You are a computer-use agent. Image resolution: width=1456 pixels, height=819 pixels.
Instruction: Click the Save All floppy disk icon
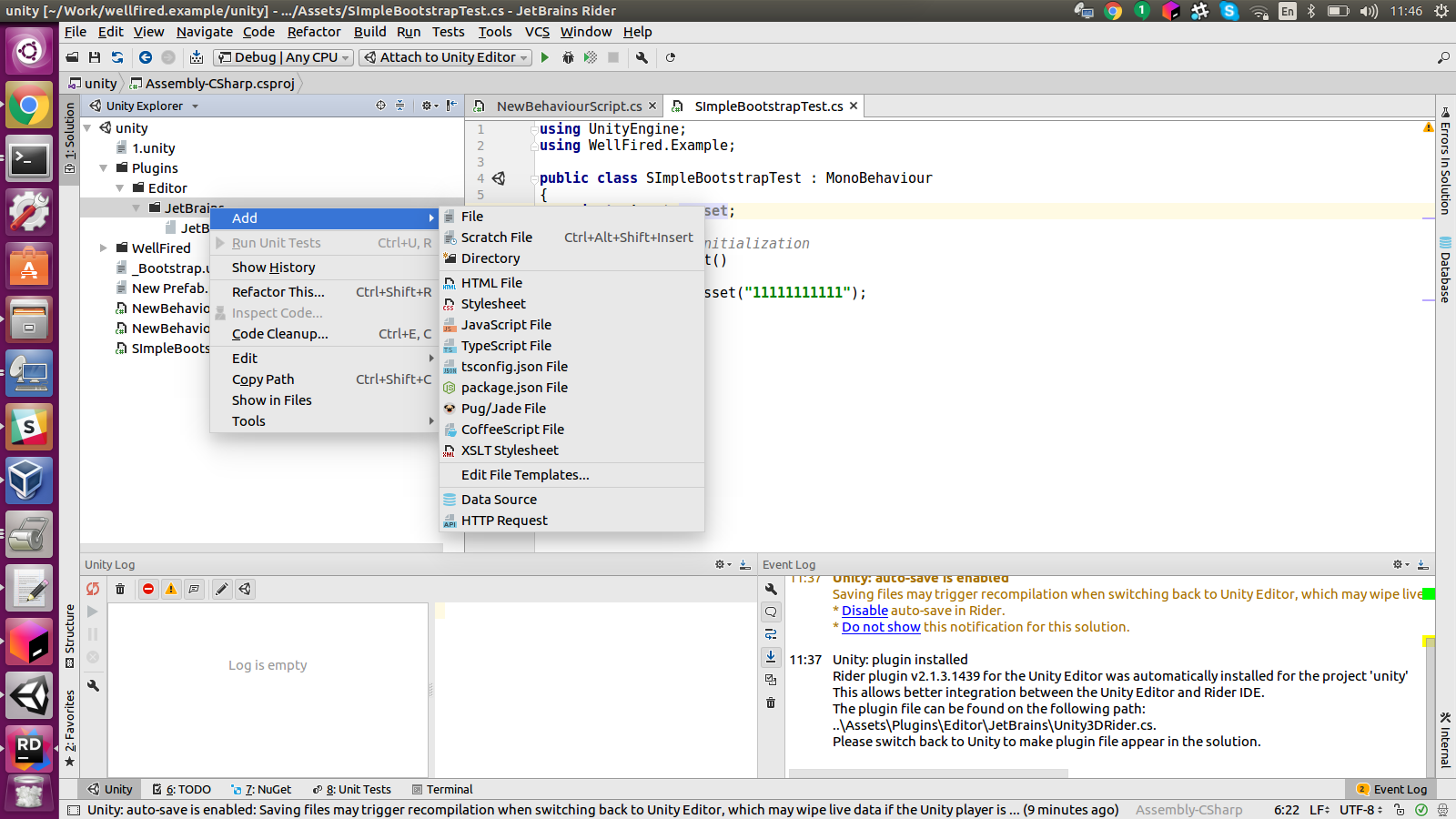point(94,57)
